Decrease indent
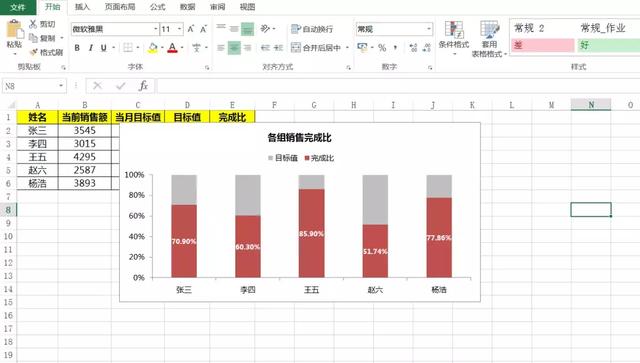640x363 pixels. coord(265,48)
